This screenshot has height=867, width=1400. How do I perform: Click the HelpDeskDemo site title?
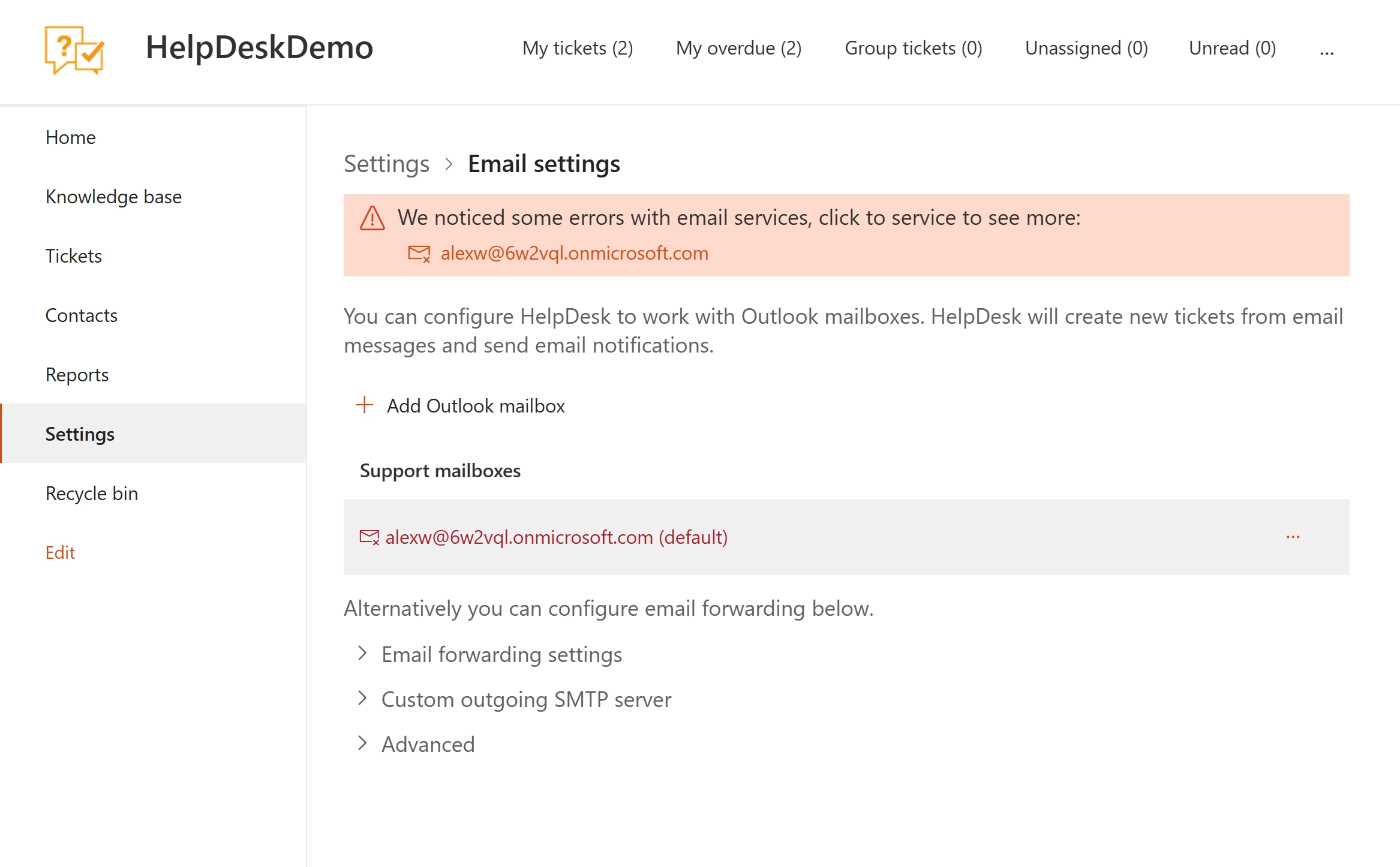point(259,47)
